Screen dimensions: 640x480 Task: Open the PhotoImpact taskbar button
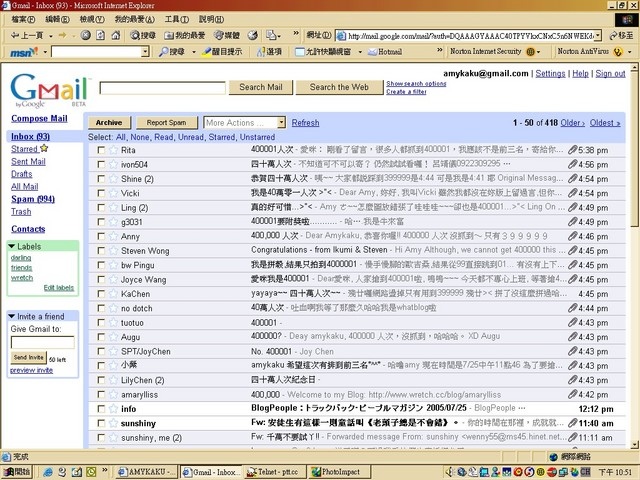[x=339, y=472]
